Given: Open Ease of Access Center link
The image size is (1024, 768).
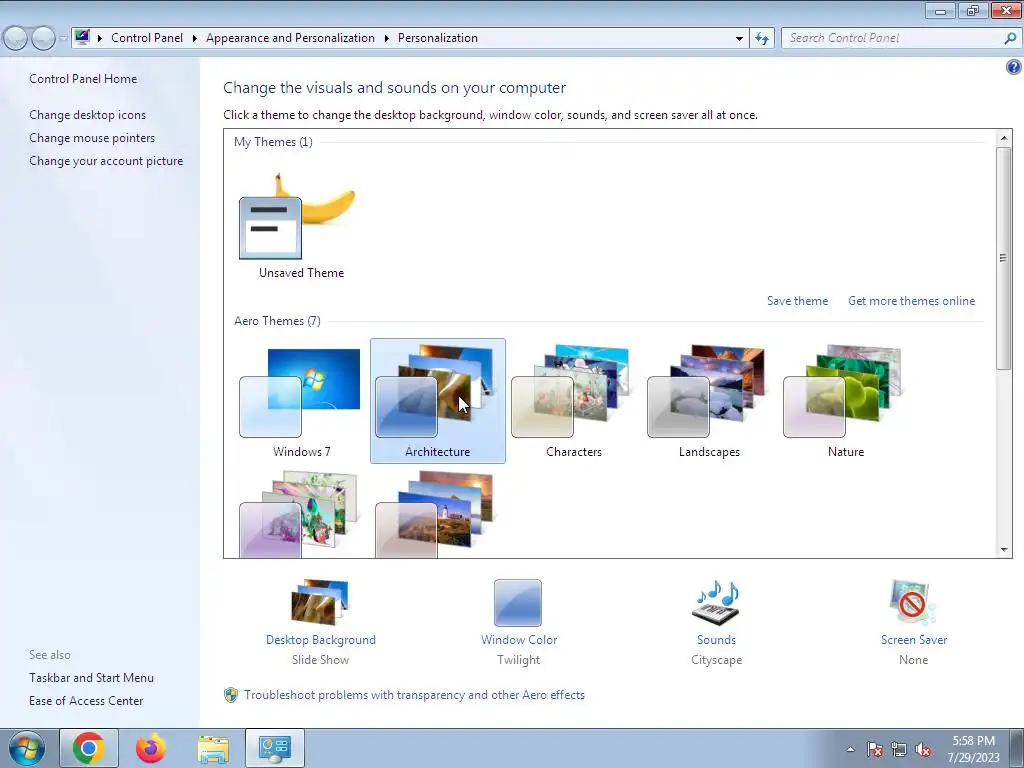Looking at the screenshot, I should pos(86,701).
